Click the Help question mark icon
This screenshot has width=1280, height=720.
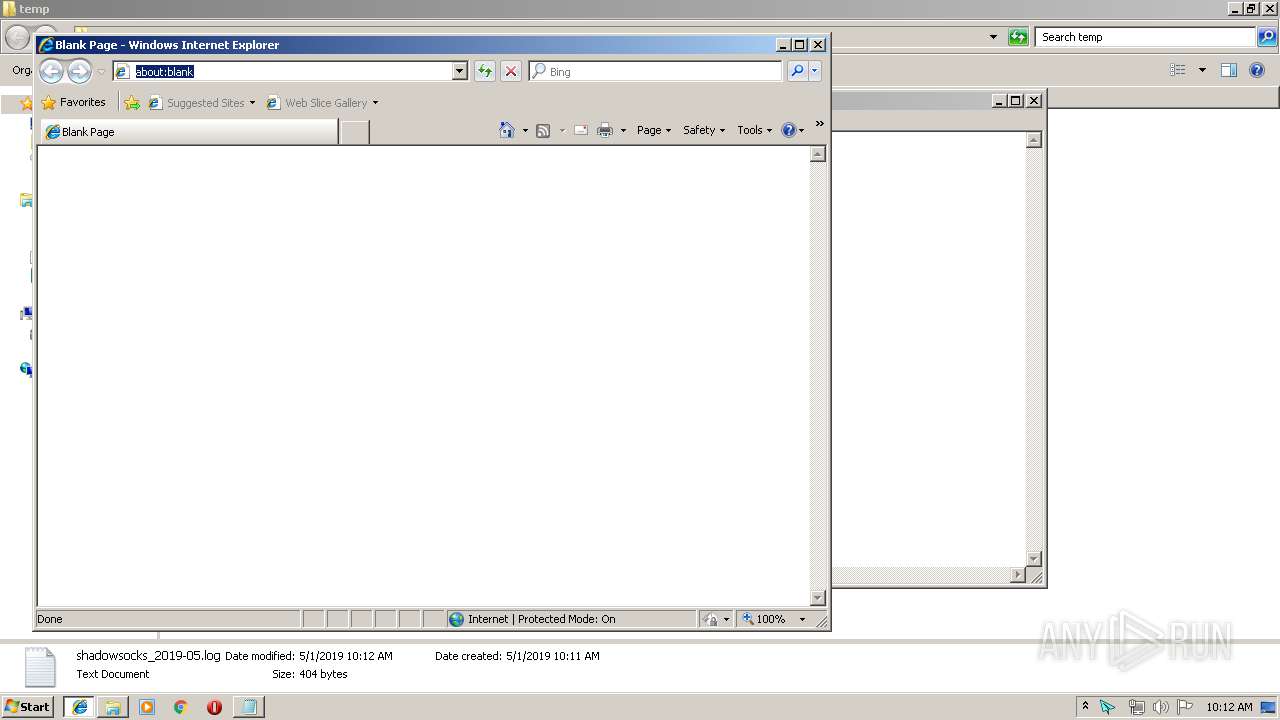pyautogui.click(x=788, y=130)
